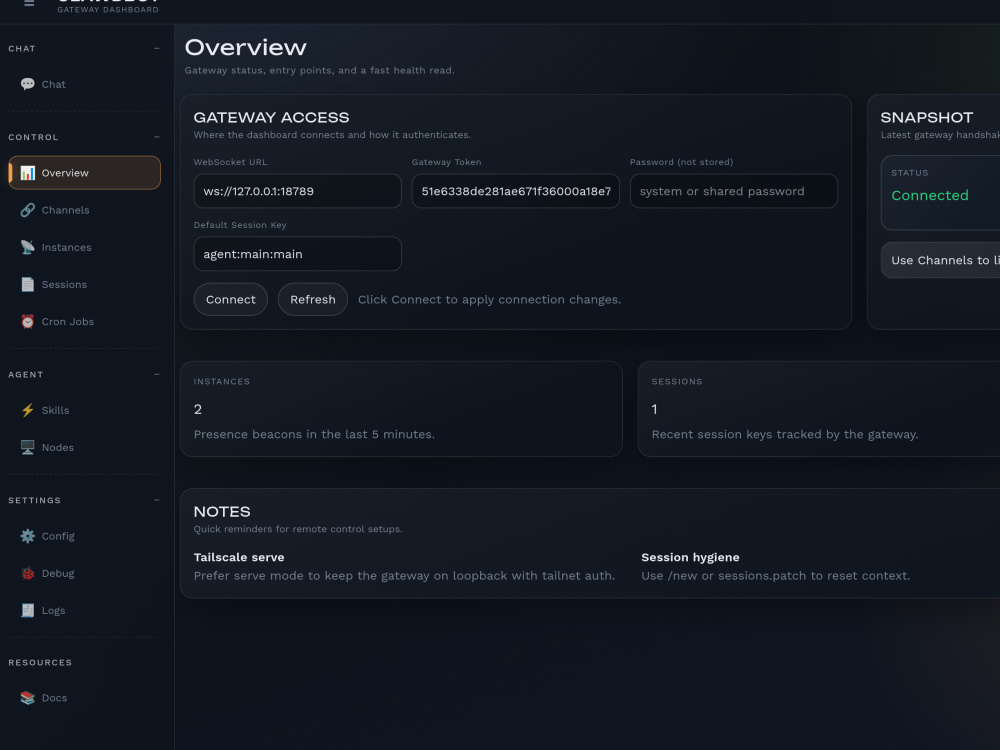Go to Nodes page
The width and height of the screenshot is (1000, 750).
point(84,447)
